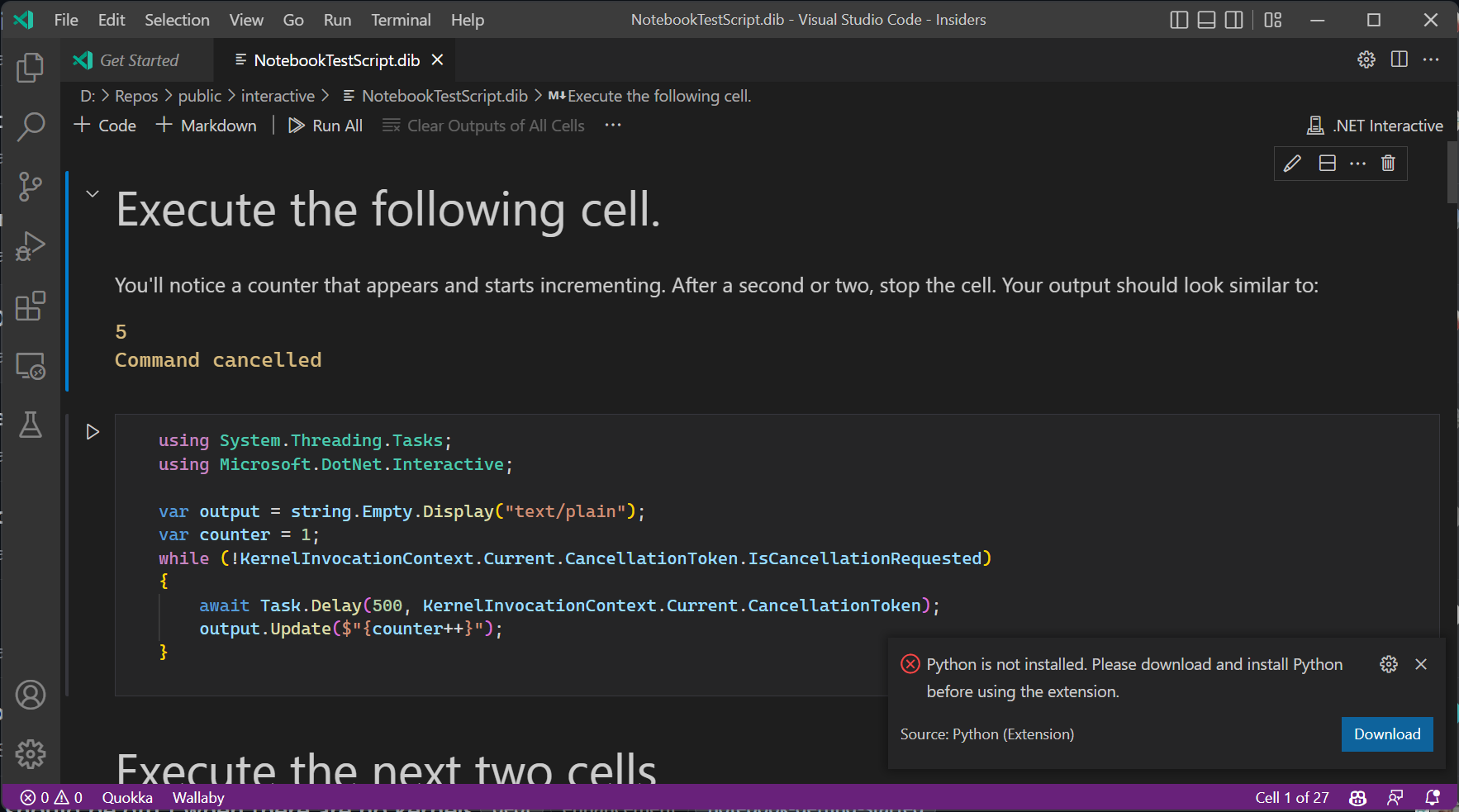The height and width of the screenshot is (812, 1459).
Task: Collapse the markdown cell with its chevron
Action: tap(92, 193)
